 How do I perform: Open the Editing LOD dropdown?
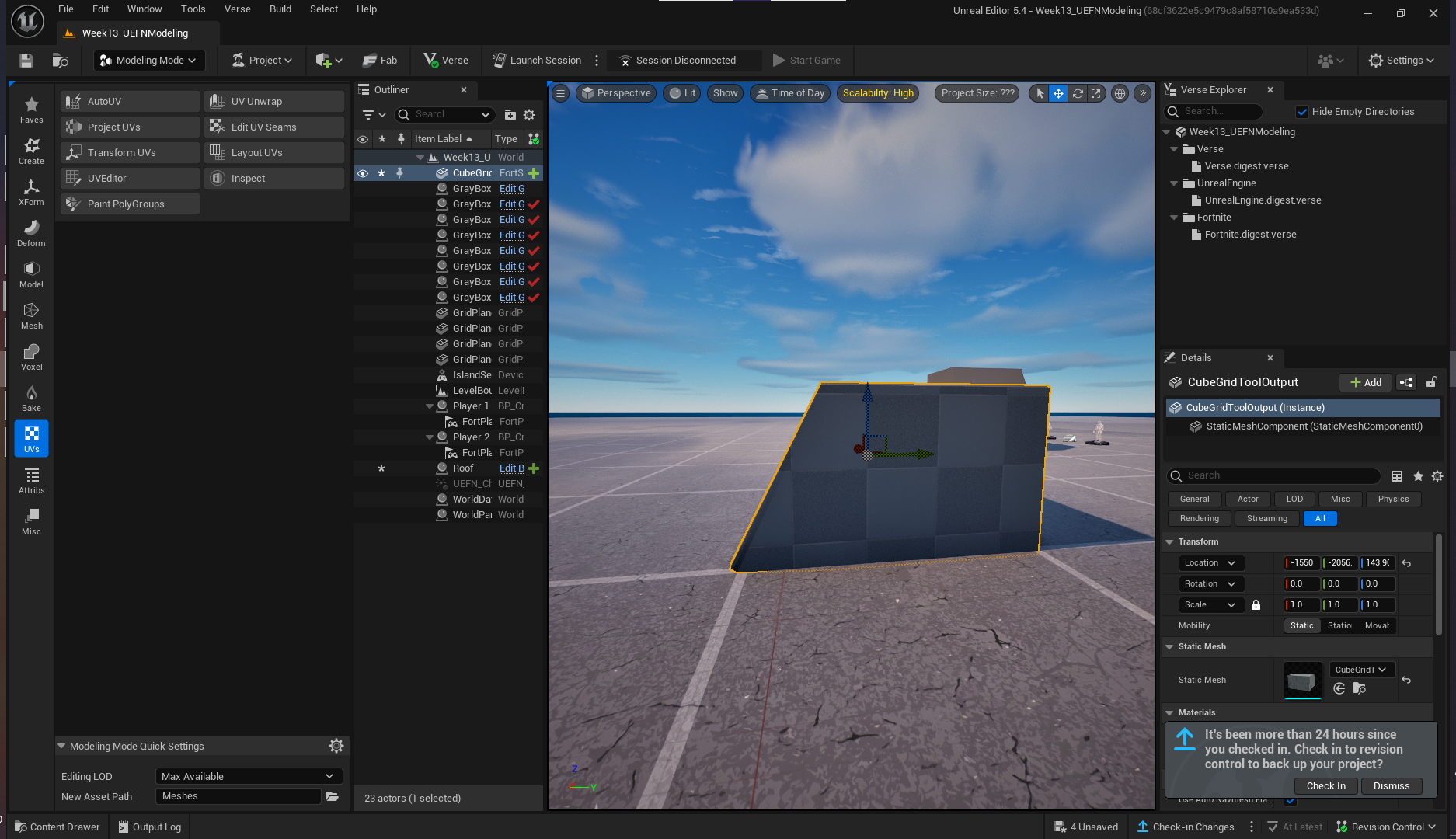(249, 776)
